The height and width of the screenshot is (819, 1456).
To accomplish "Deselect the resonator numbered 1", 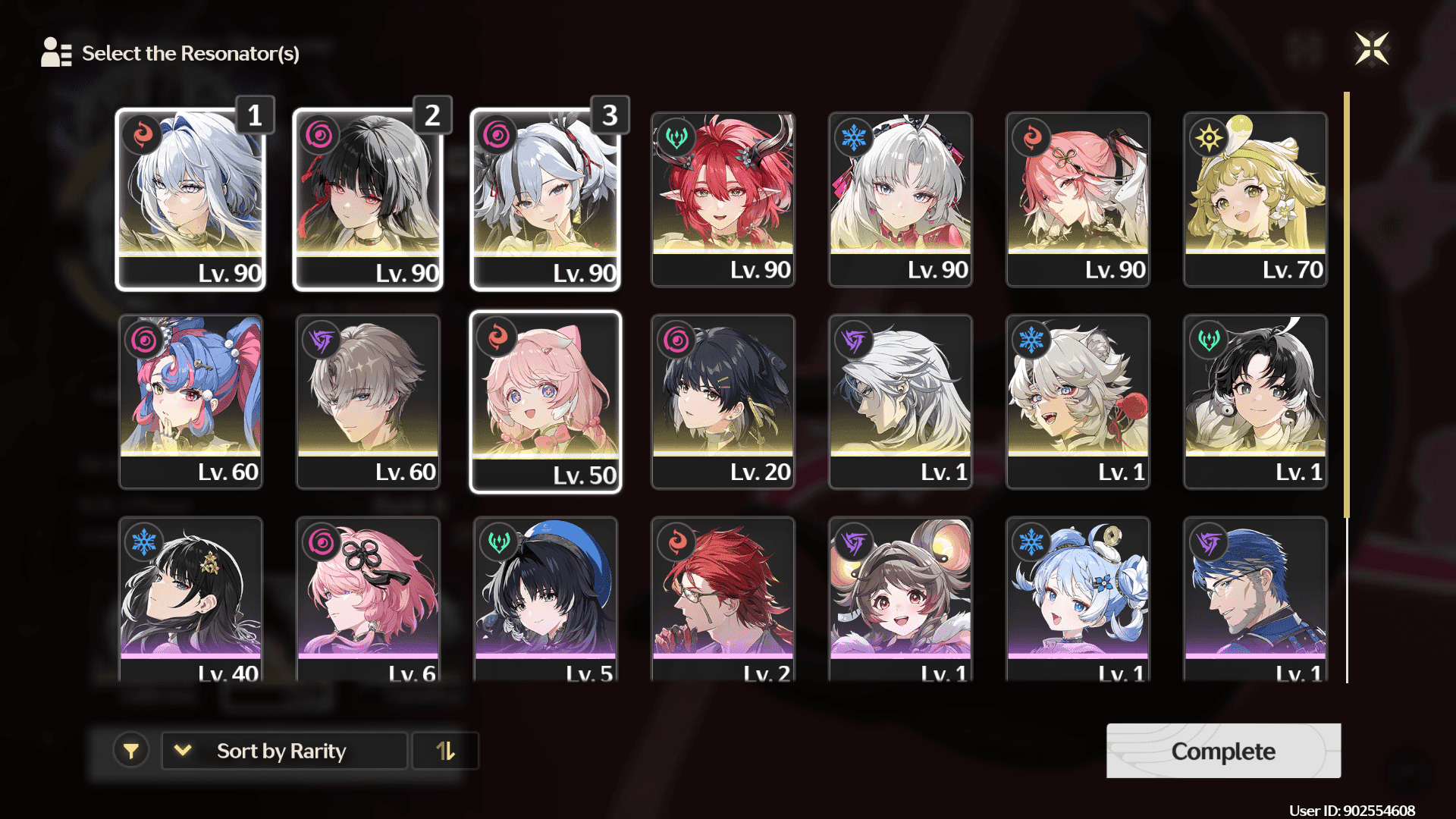I will point(190,199).
